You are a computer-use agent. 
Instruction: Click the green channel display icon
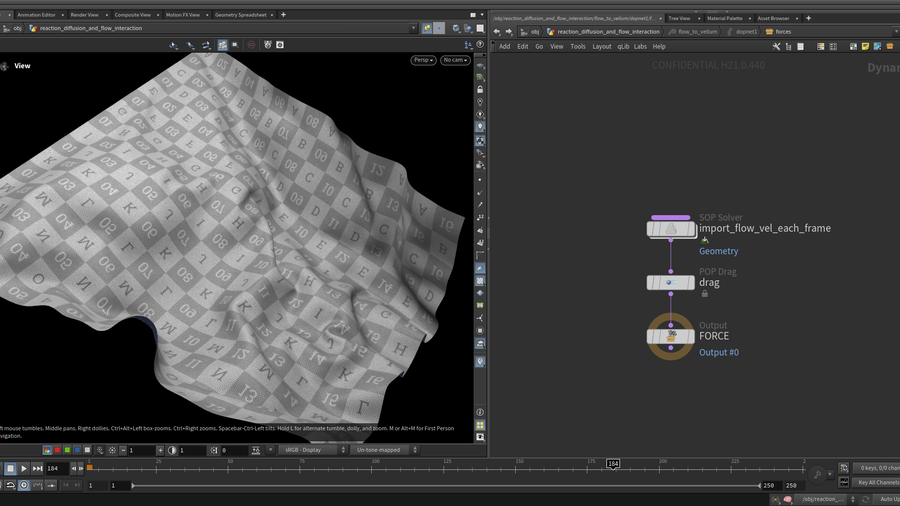pyautogui.click(x=67, y=451)
